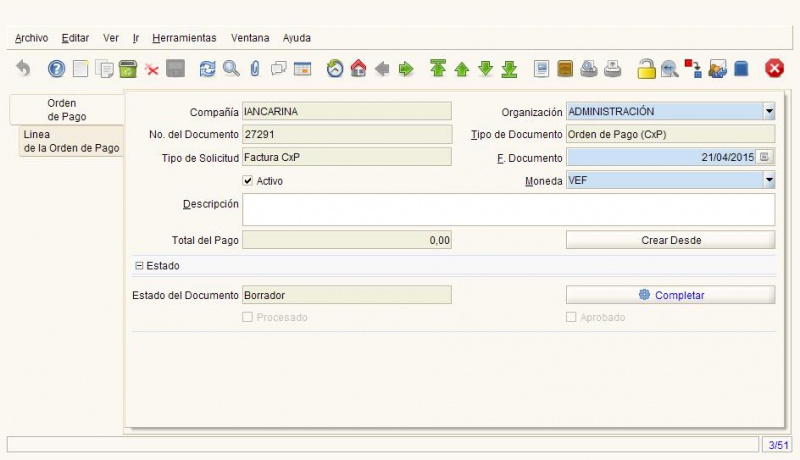Click the printer Print icon
Viewport: 800px width, 460px height.
[x=612, y=68]
